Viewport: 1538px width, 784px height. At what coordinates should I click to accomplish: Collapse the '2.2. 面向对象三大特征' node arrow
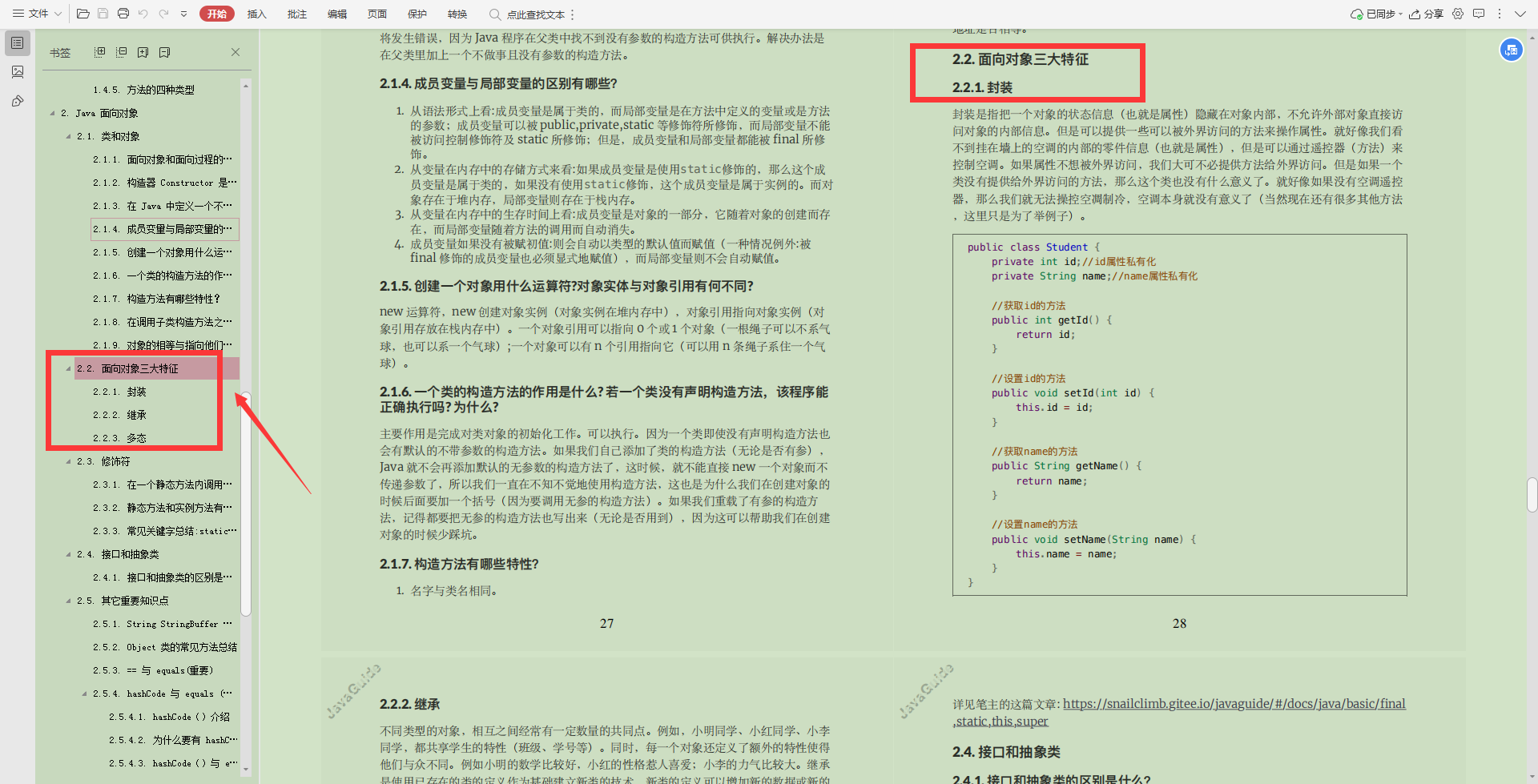pos(68,368)
